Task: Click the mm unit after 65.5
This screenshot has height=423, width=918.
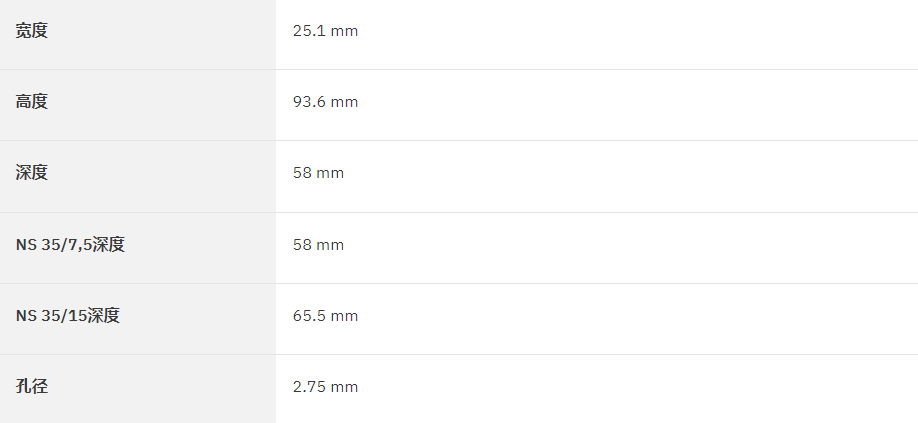Action: tap(344, 316)
